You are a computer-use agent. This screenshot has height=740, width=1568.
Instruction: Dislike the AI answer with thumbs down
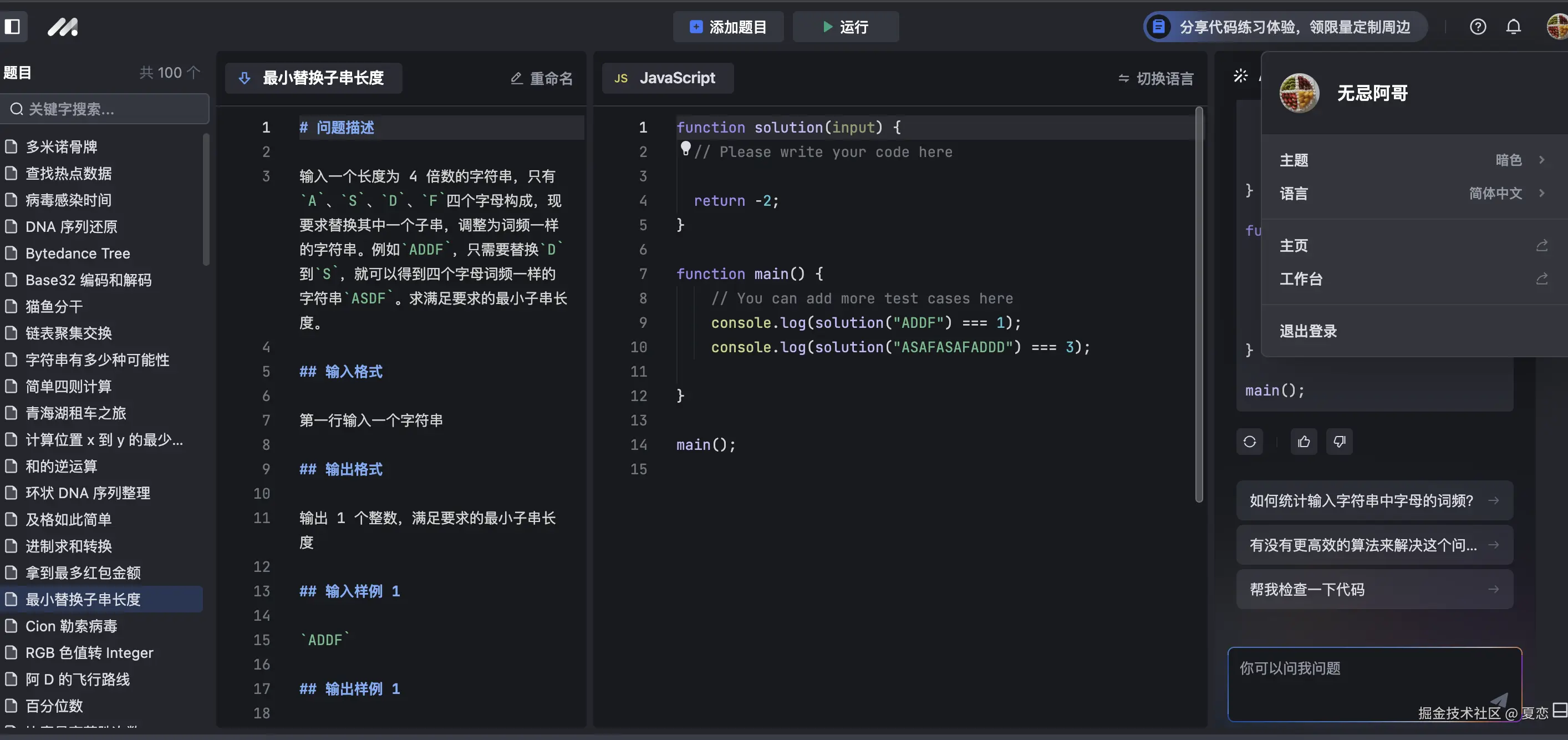(1339, 442)
